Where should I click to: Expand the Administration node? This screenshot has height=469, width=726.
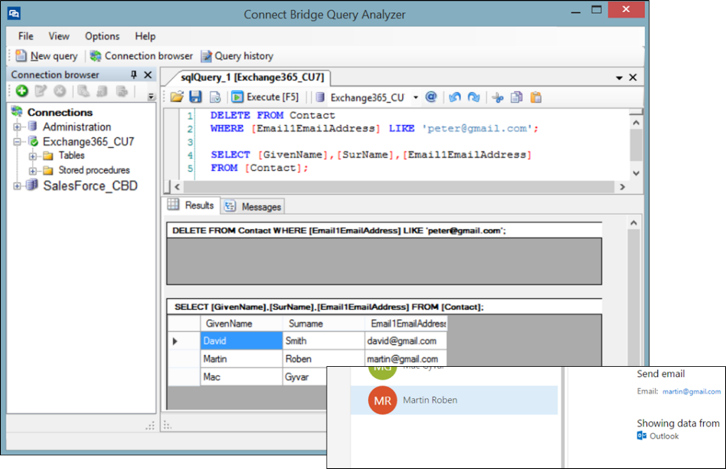coord(17,126)
